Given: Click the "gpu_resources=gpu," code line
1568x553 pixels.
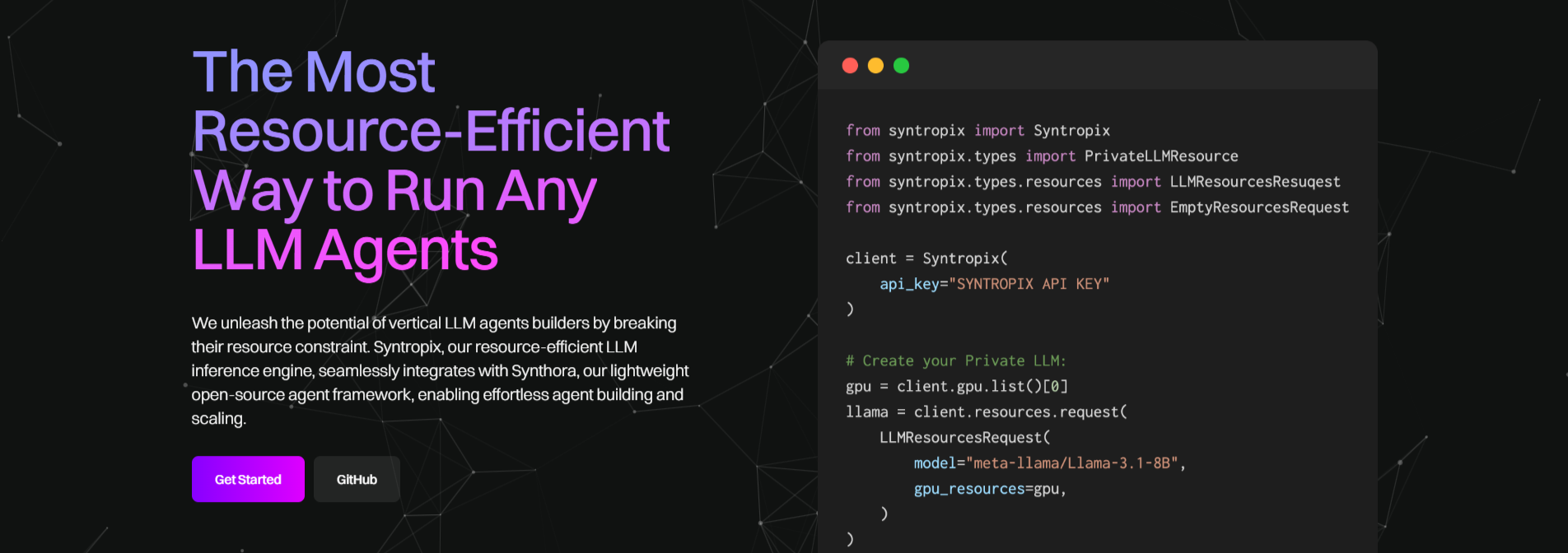Looking at the screenshot, I should coord(990,489).
